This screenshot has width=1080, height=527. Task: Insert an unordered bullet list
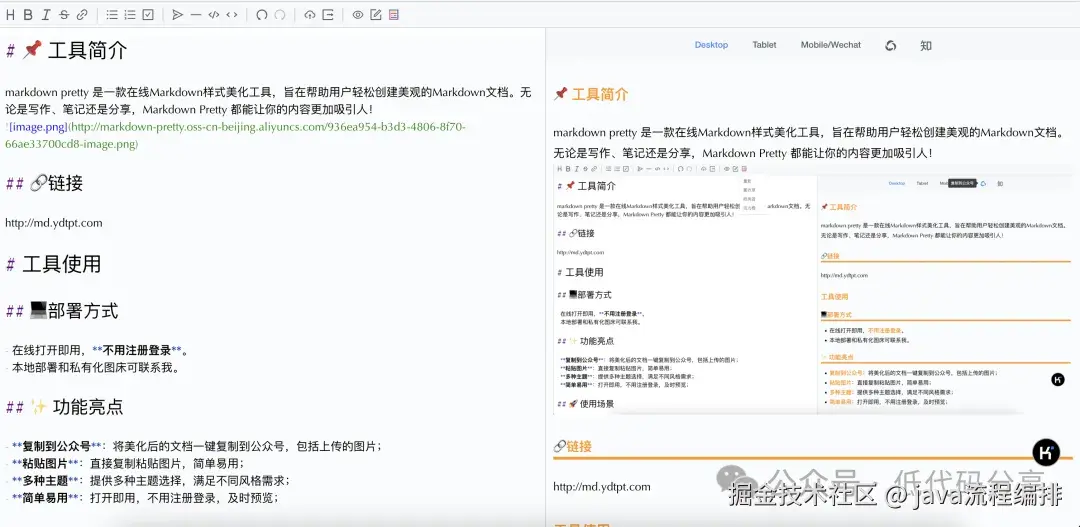(x=112, y=14)
